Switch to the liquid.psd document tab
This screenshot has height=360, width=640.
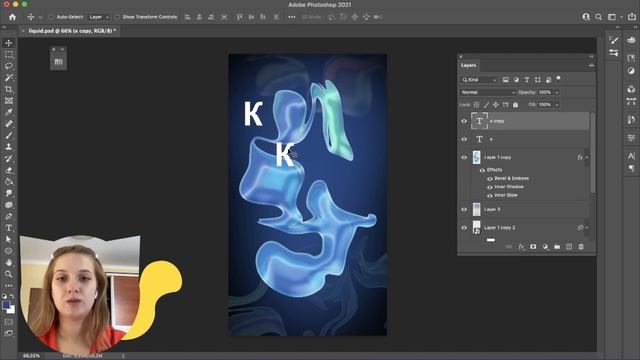coord(72,31)
